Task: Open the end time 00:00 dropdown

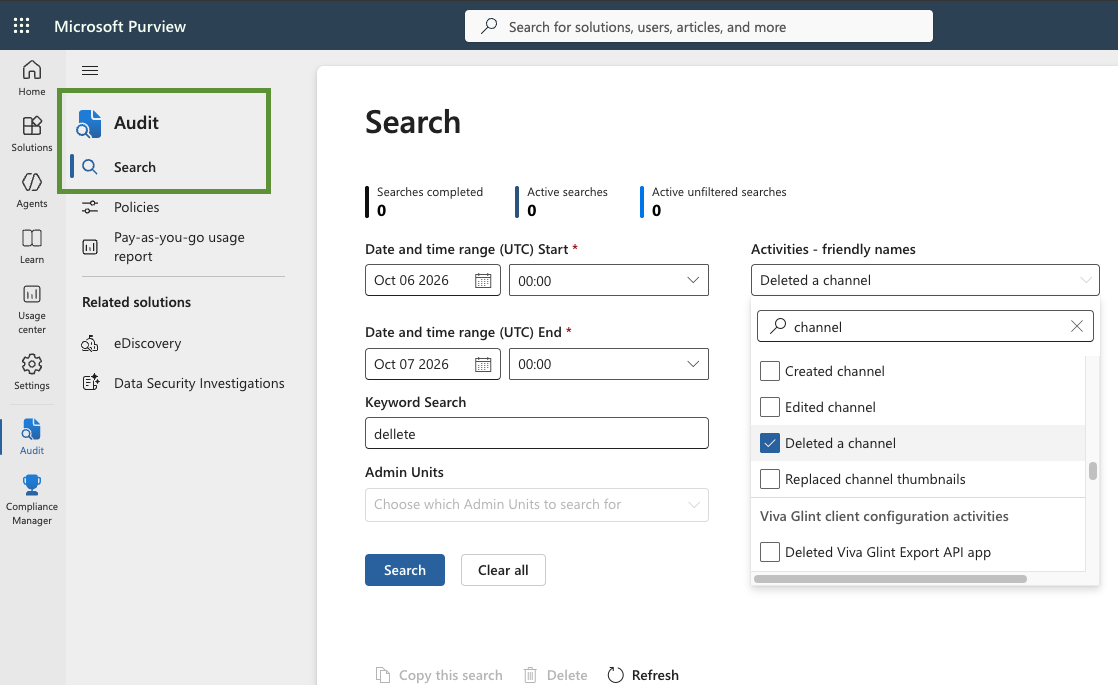Action: pyautogui.click(x=609, y=364)
